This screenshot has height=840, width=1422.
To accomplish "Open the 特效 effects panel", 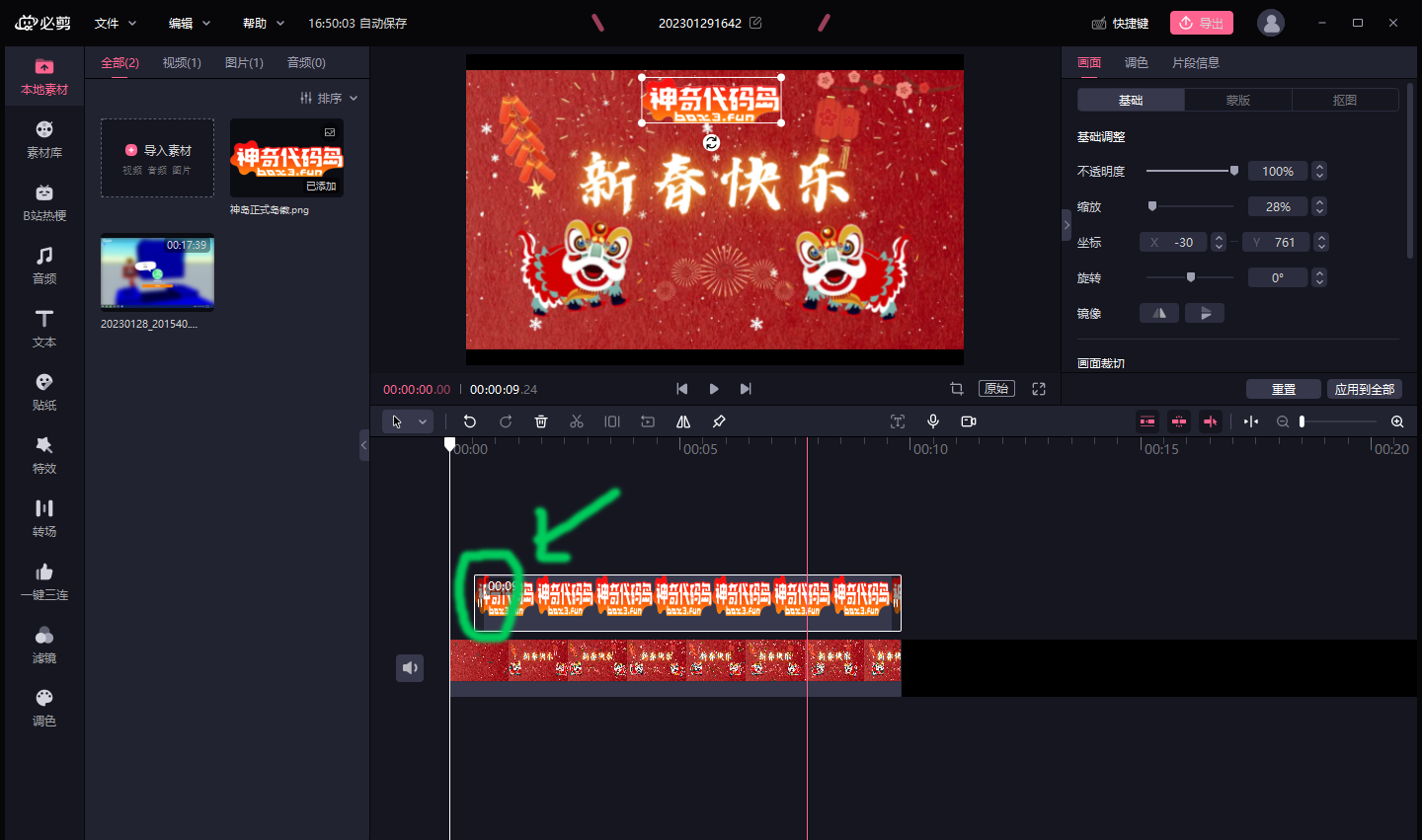I will coord(44,456).
